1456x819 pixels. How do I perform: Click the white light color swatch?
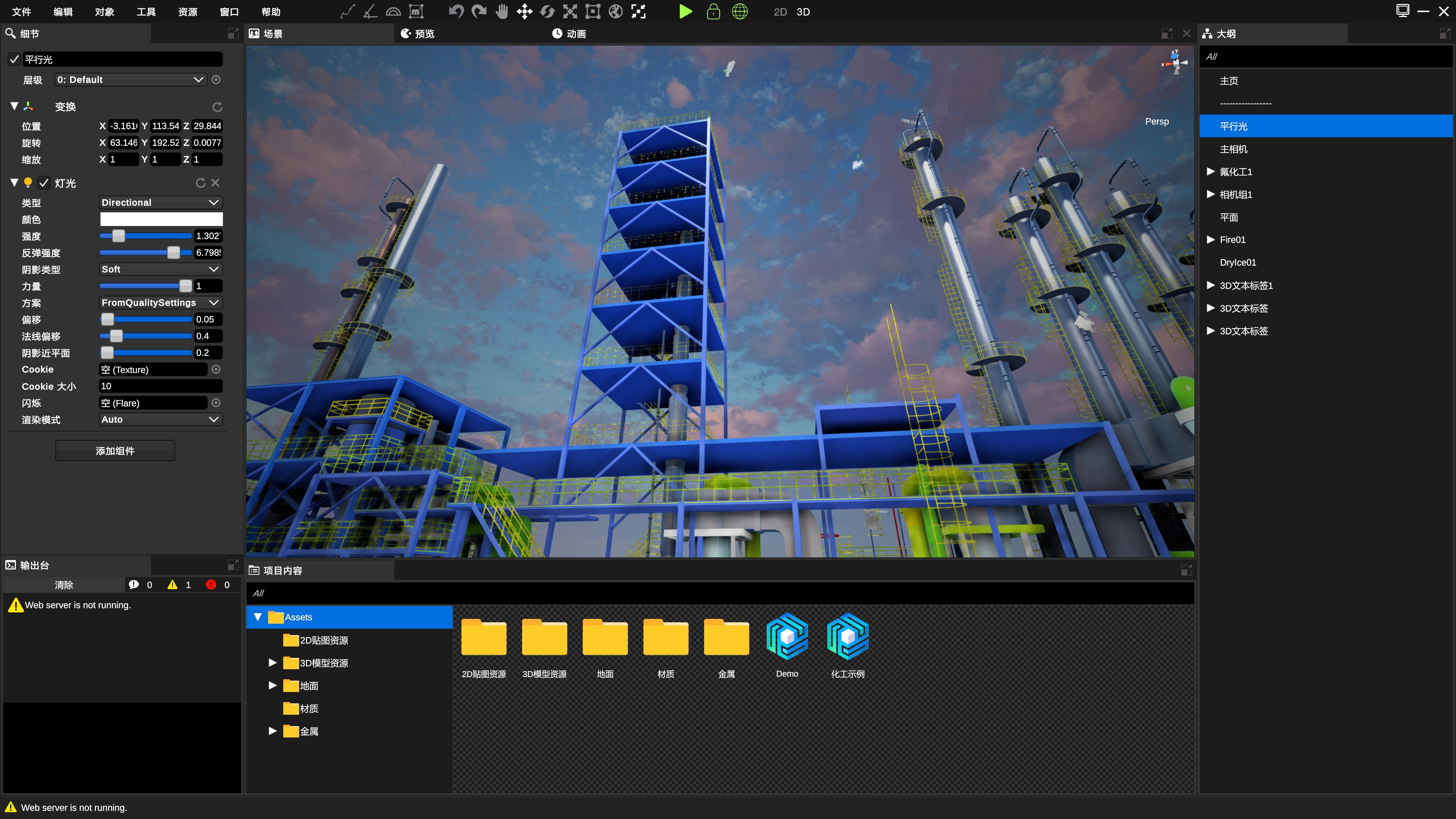point(161,219)
